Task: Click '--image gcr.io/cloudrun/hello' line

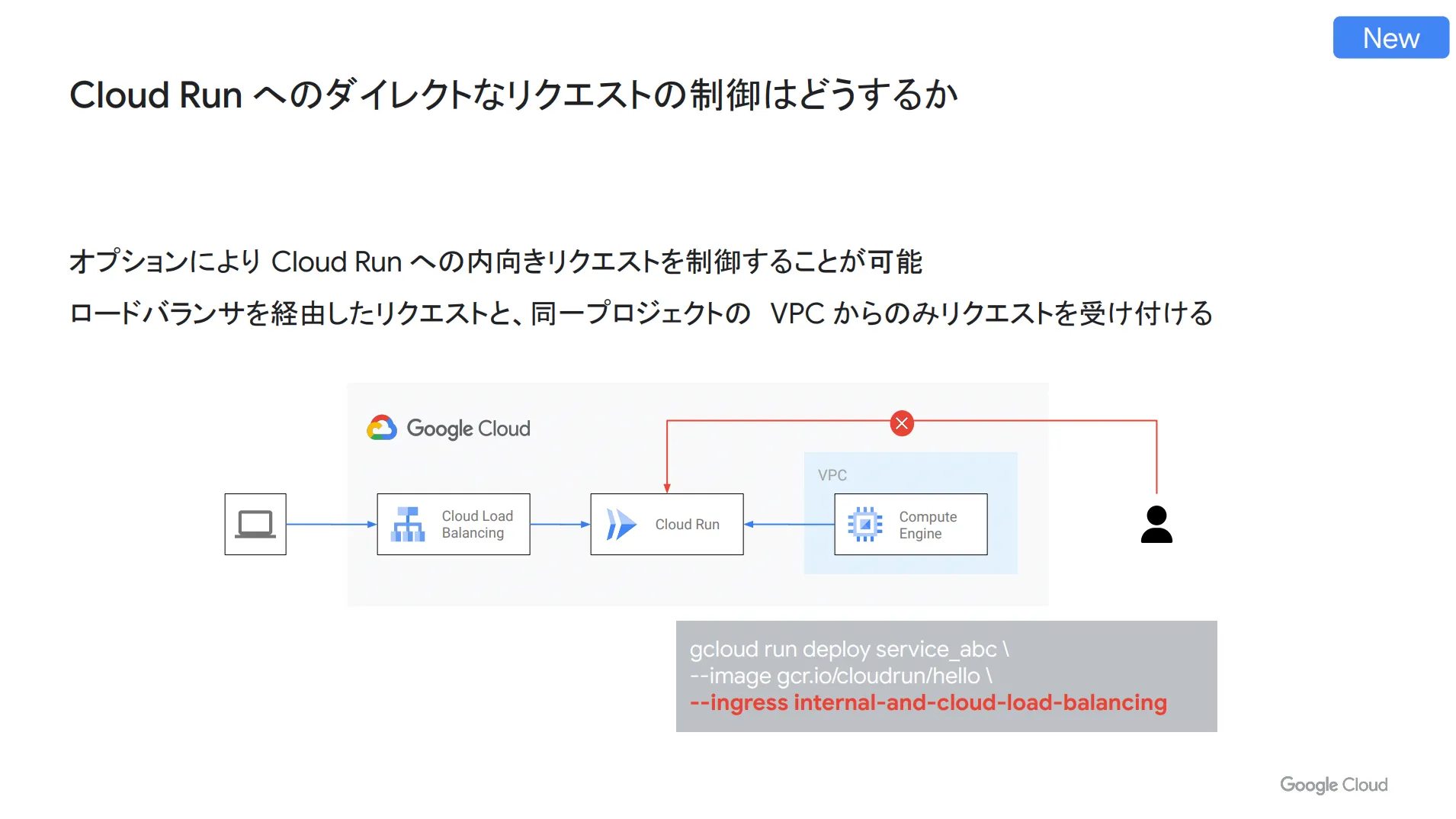Action: (x=841, y=676)
